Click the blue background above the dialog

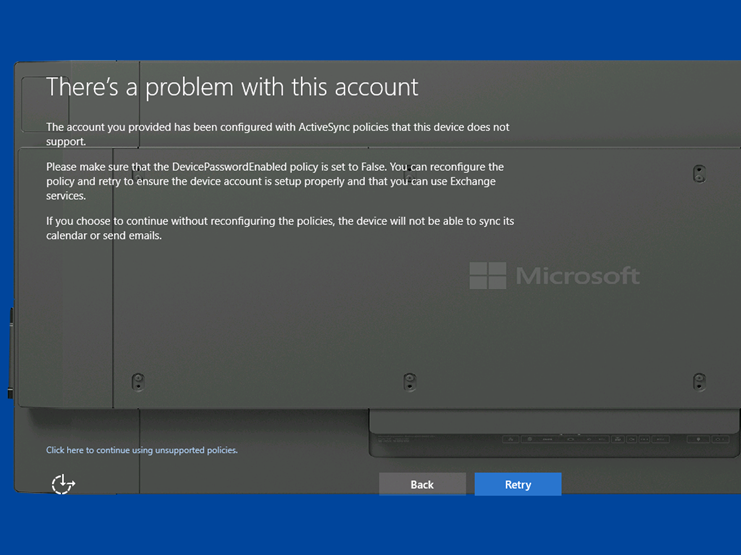coord(370,30)
